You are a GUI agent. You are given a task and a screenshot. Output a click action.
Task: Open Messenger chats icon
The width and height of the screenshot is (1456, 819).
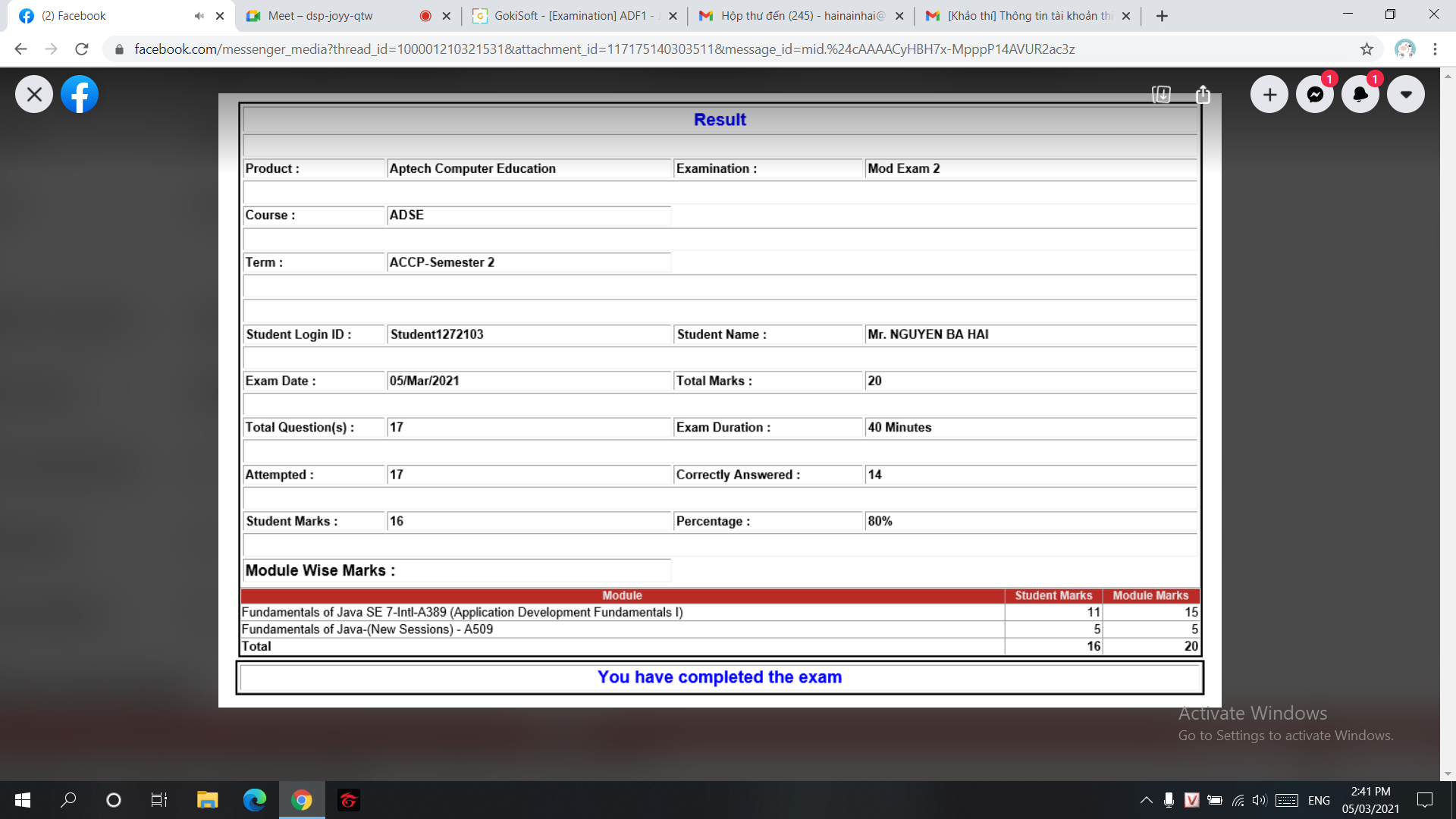click(1315, 95)
